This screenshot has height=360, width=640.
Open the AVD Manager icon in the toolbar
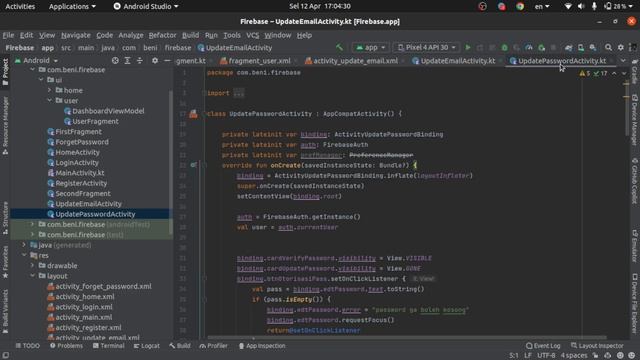tap(580, 48)
